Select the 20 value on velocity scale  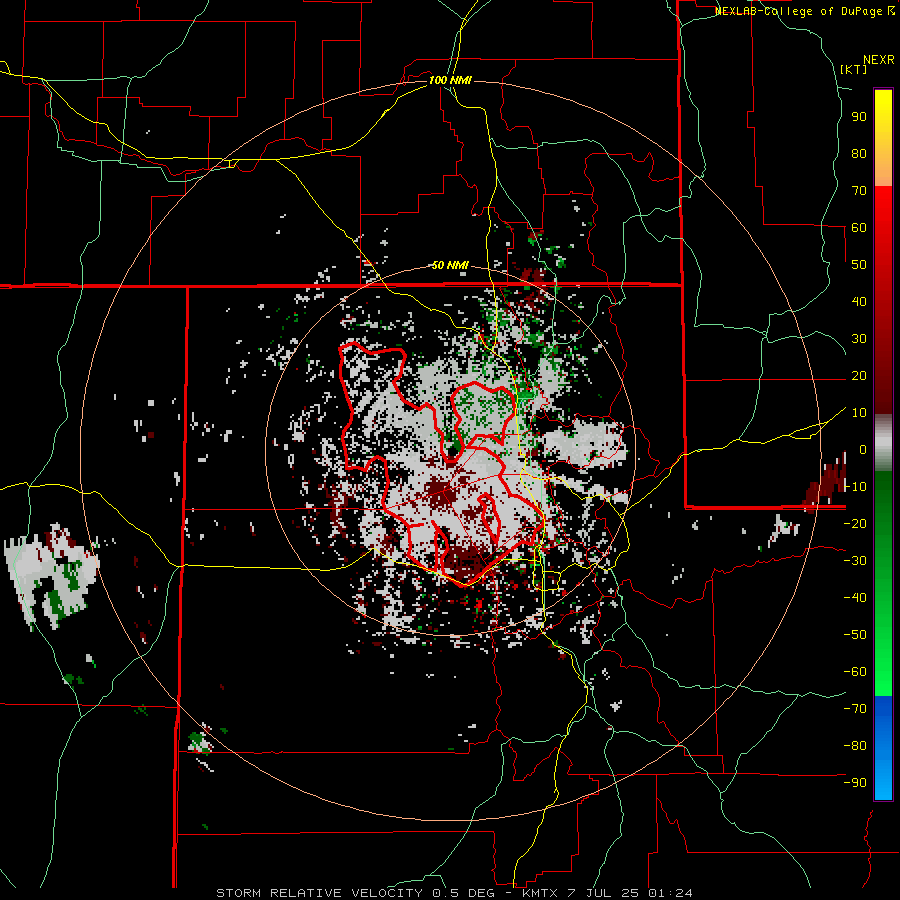pos(859,376)
